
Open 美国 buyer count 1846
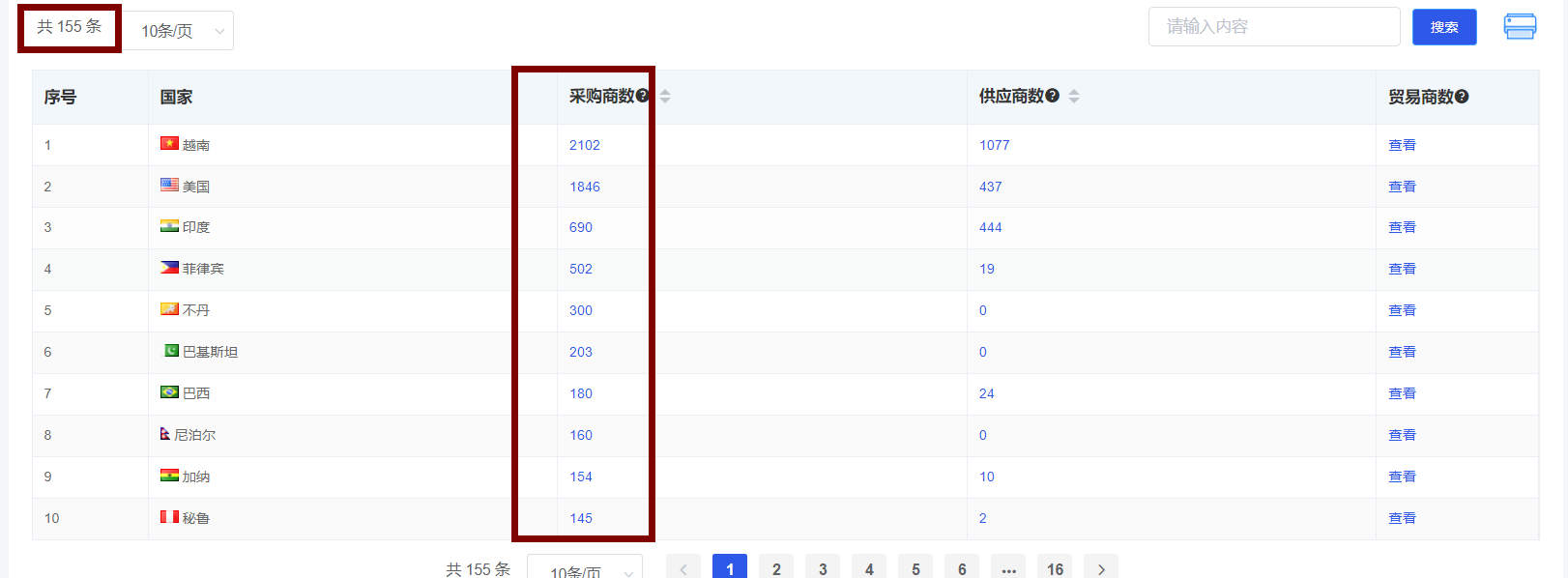tap(584, 187)
